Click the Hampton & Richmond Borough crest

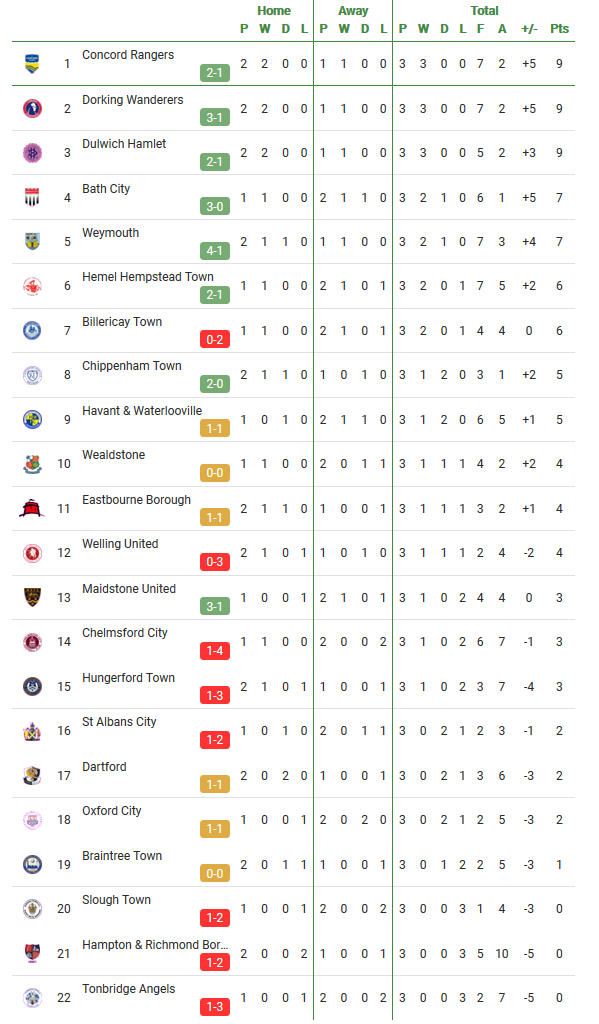32,953
